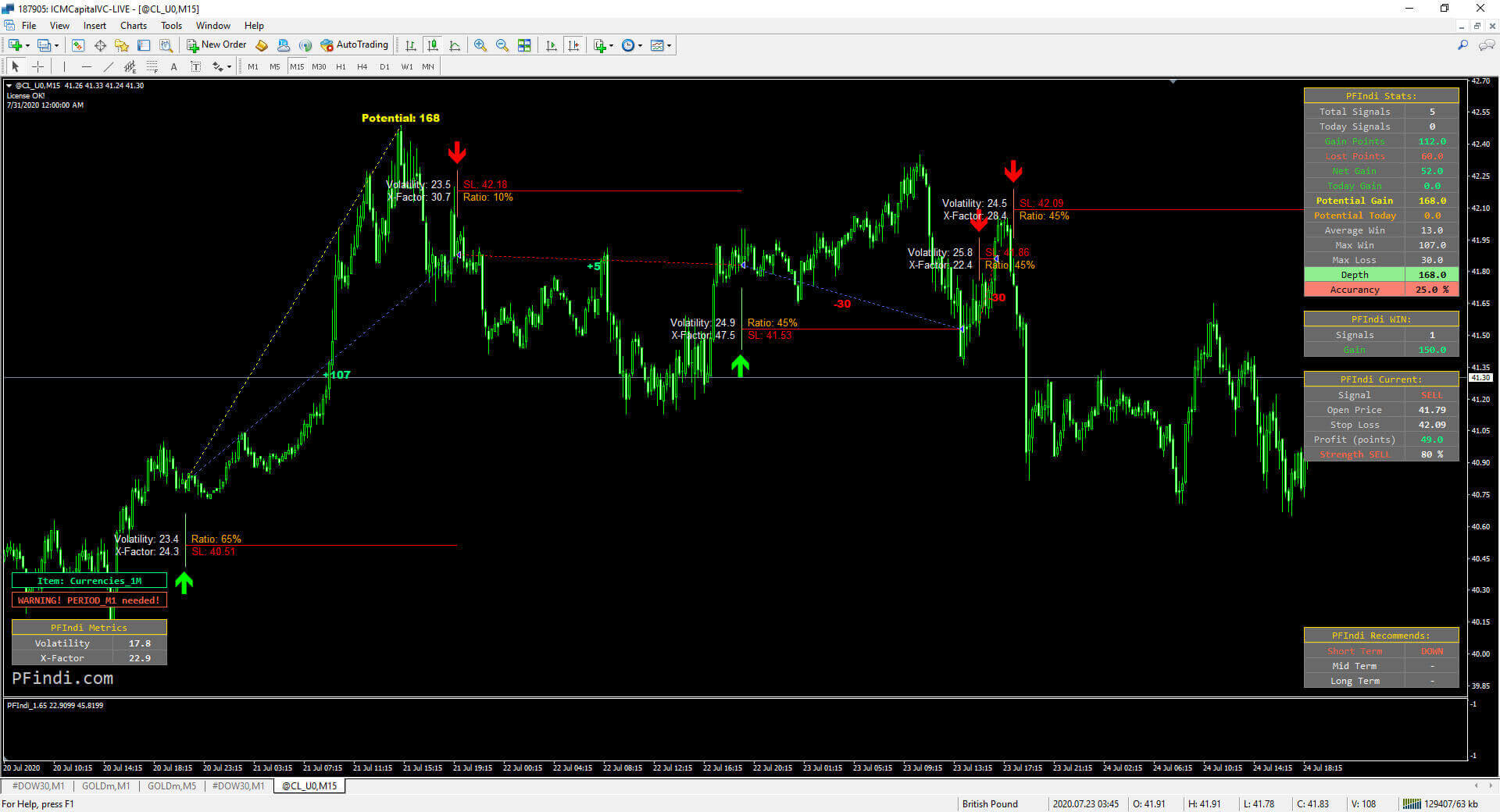Open the Charts menu
The width and height of the screenshot is (1500, 812).
click(133, 26)
